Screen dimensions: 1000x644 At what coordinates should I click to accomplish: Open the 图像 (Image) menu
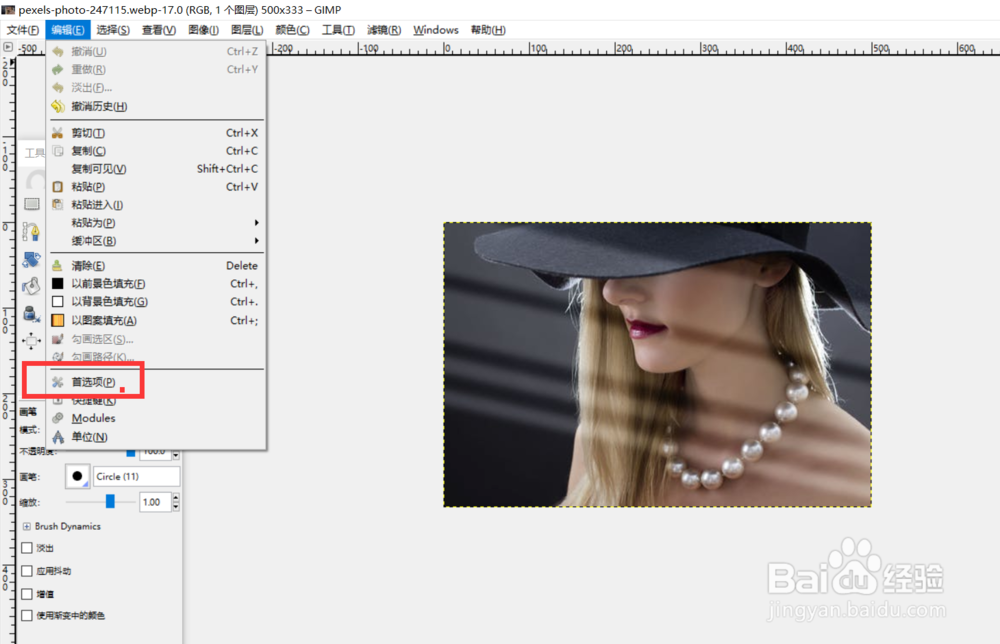pos(203,30)
